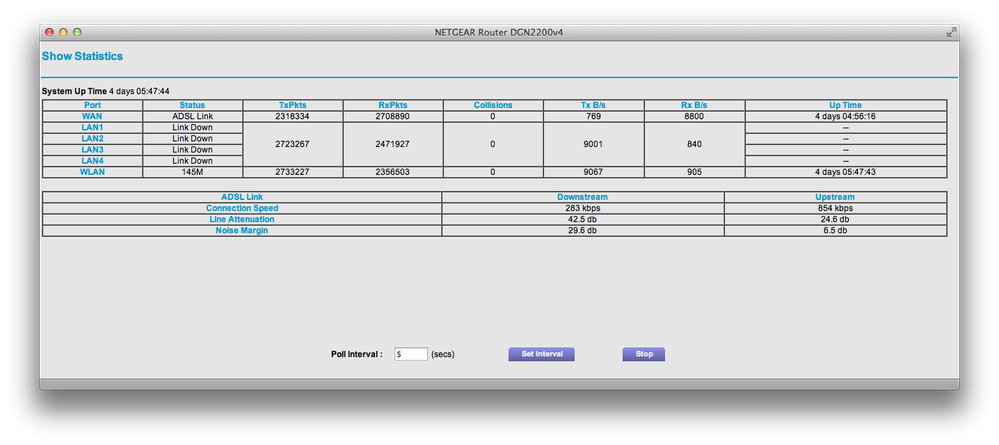Click upstream speed 854 kbps
This screenshot has width=999, height=445.
pyautogui.click(x=835, y=208)
